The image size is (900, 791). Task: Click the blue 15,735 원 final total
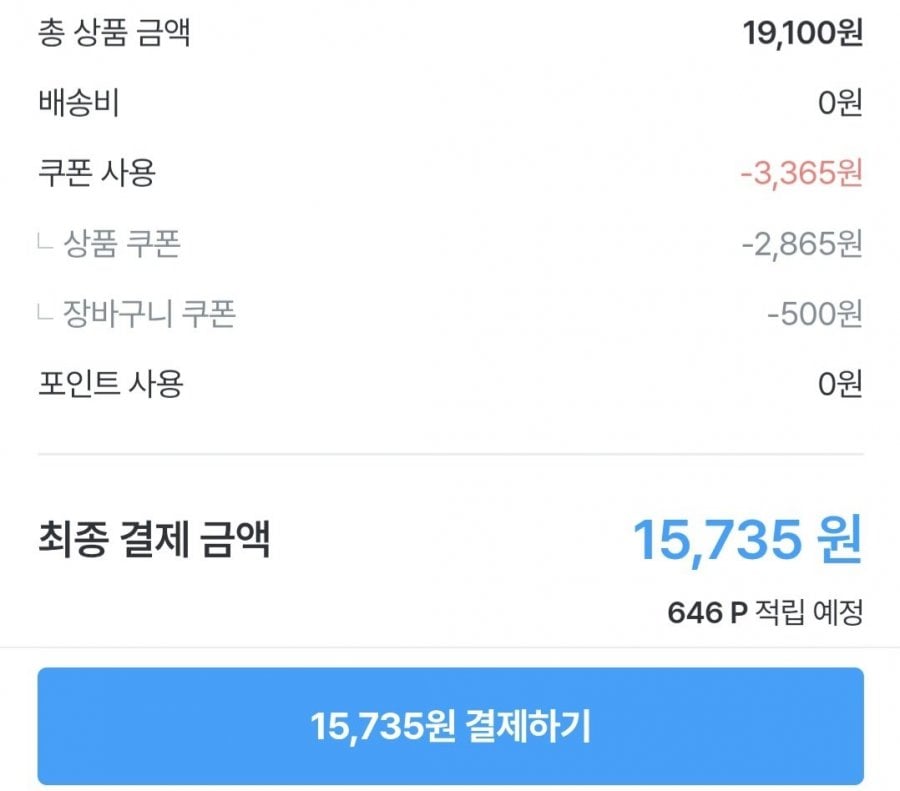[x=747, y=541]
